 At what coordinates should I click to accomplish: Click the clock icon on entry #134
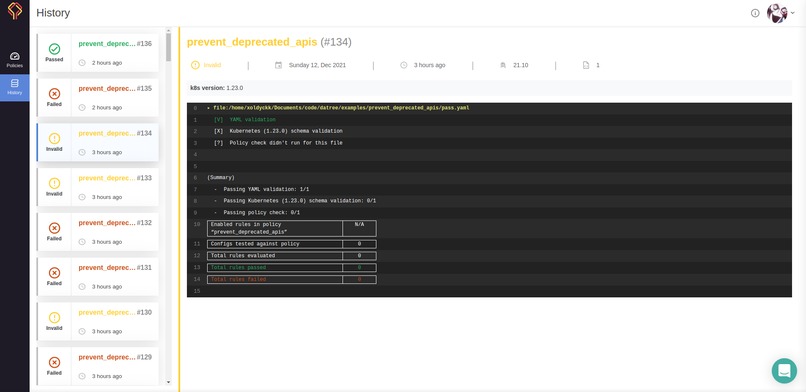click(82, 152)
